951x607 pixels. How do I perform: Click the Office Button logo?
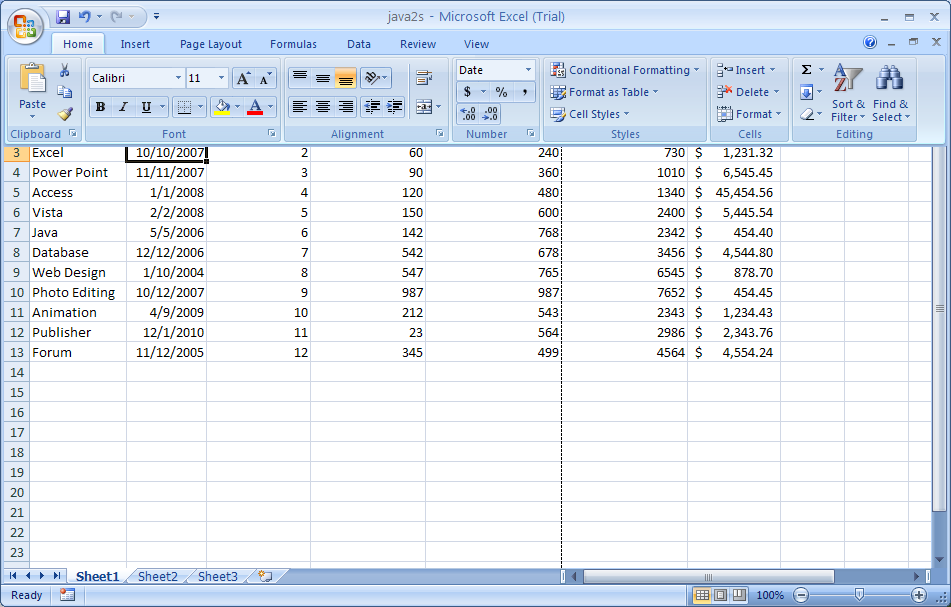tap(25, 27)
